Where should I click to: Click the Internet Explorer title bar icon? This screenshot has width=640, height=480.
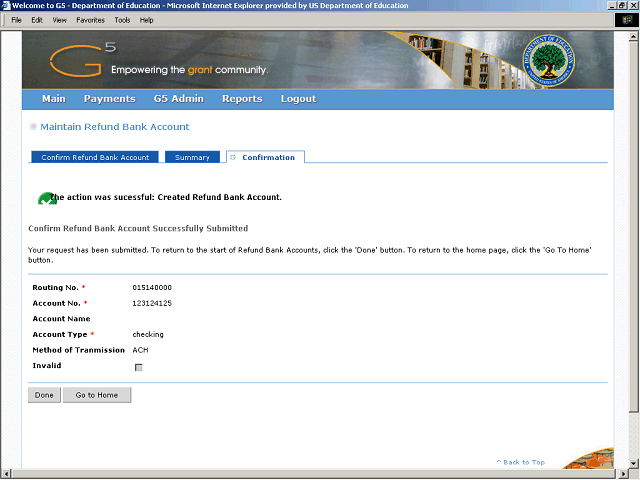point(5,5)
